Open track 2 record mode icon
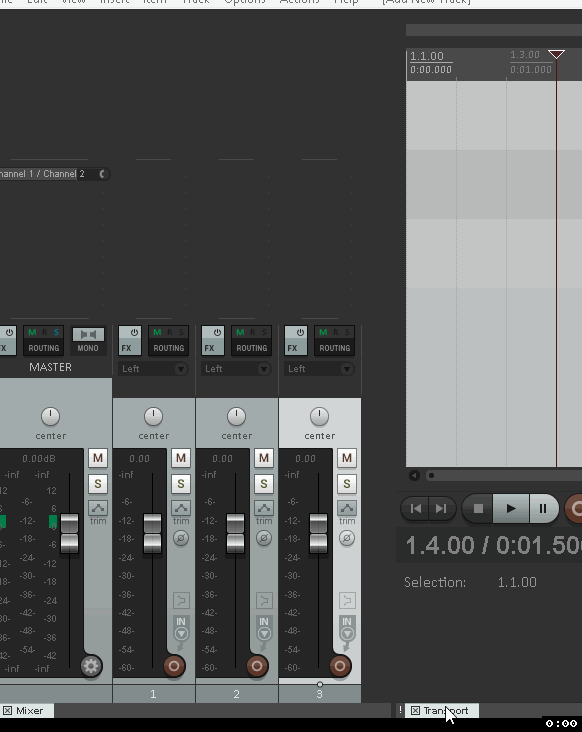The height and width of the screenshot is (732, 582). point(264,600)
